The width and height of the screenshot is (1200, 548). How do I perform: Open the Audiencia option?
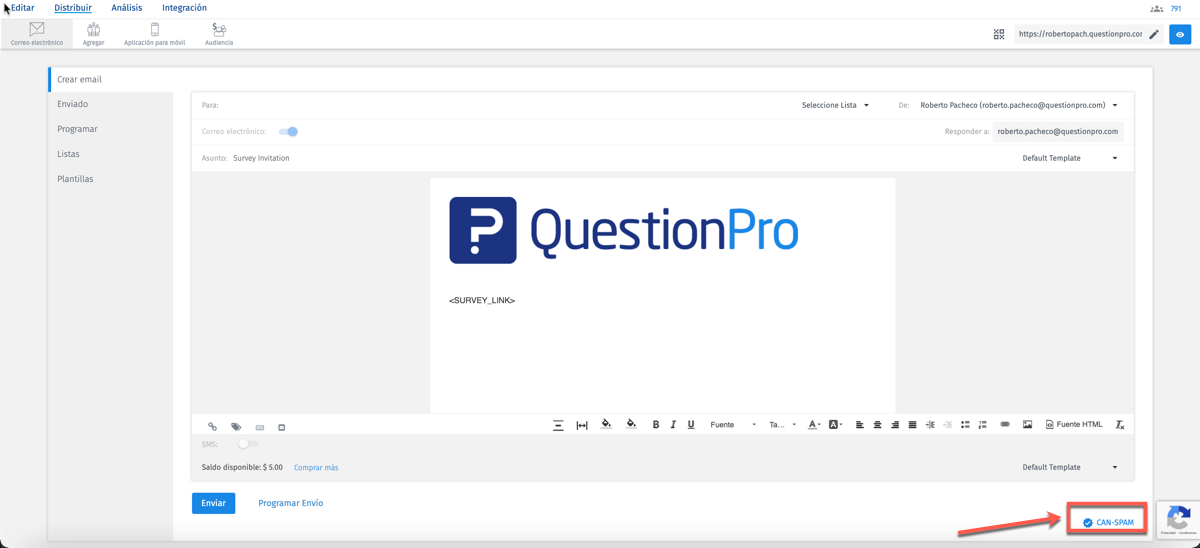click(219, 34)
